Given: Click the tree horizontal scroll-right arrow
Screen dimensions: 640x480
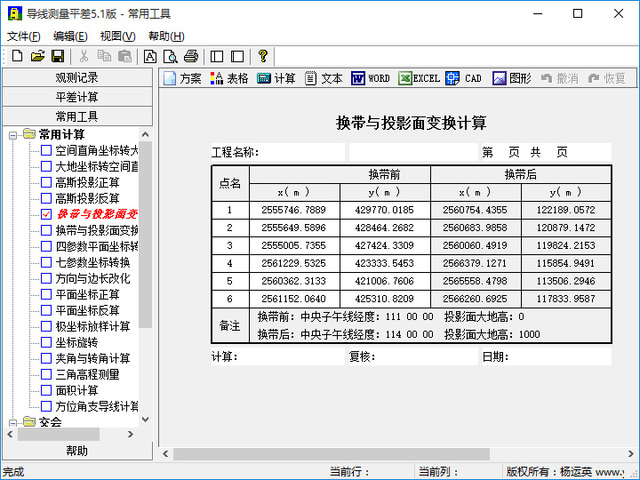Looking at the screenshot, I should [x=131, y=434].
